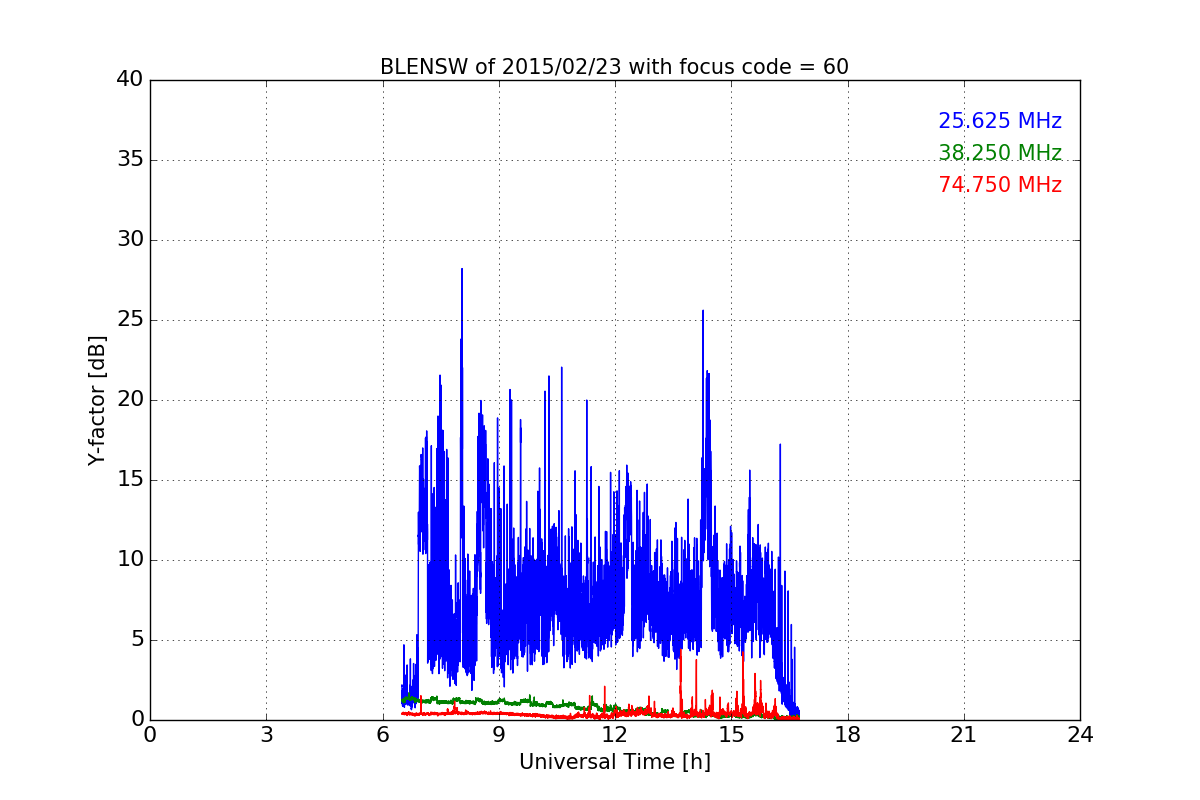Click the y-axis tick label '40'

tap(130, 80)
